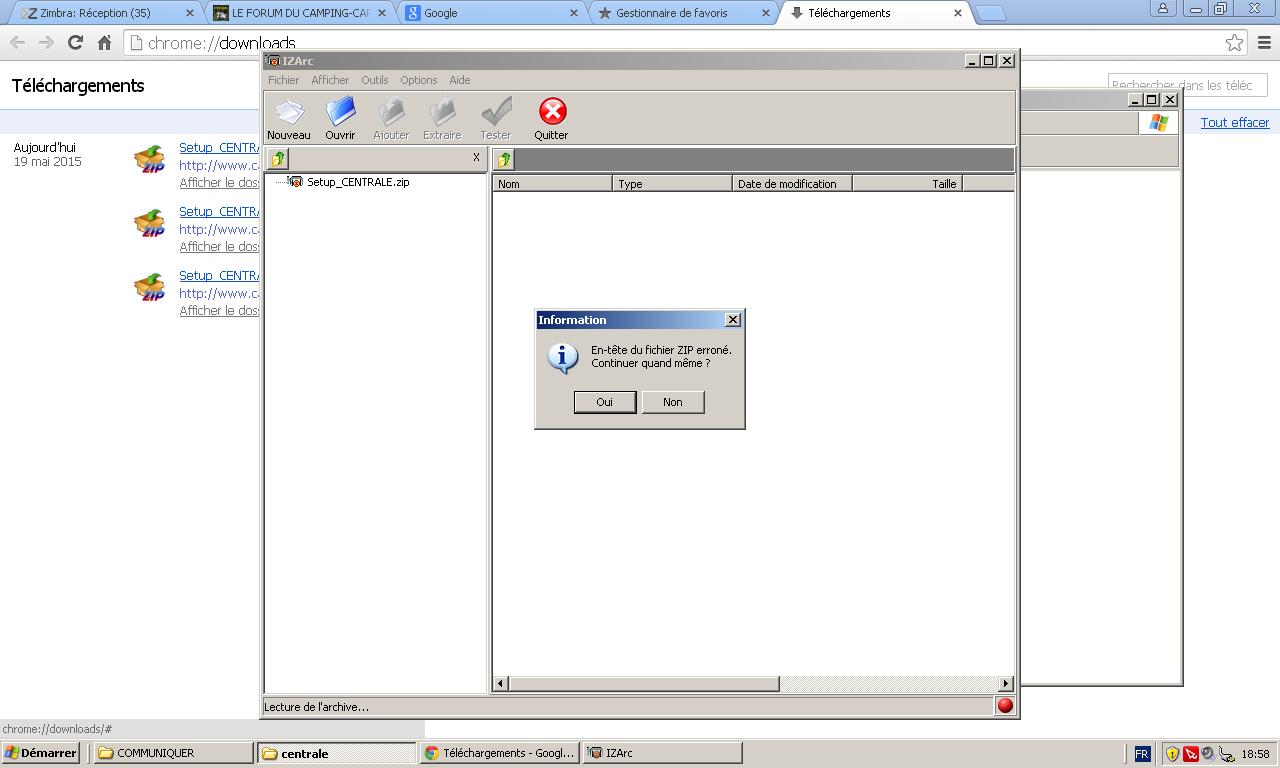Open an archive with the Ouvrir icon
The width and height of the screenshot is (1280, 768).
pyautogui.click(x=340, y=118)
